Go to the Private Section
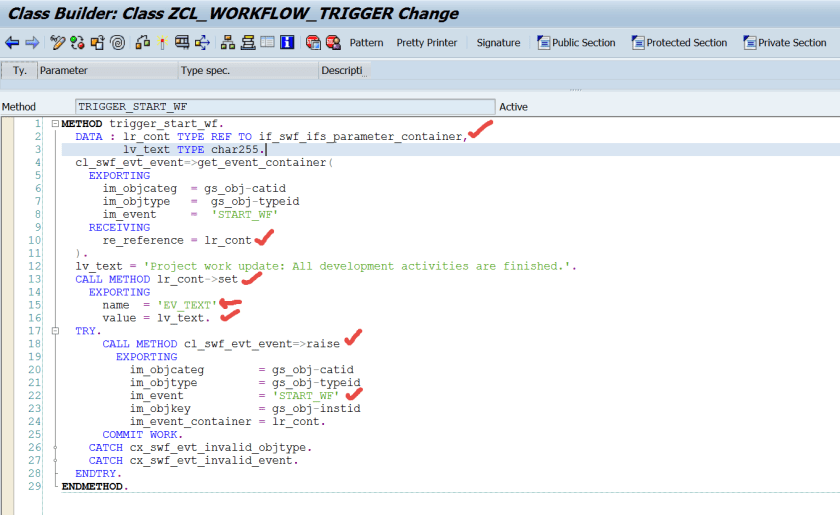 pyautogui.click(x=785, y=43)
